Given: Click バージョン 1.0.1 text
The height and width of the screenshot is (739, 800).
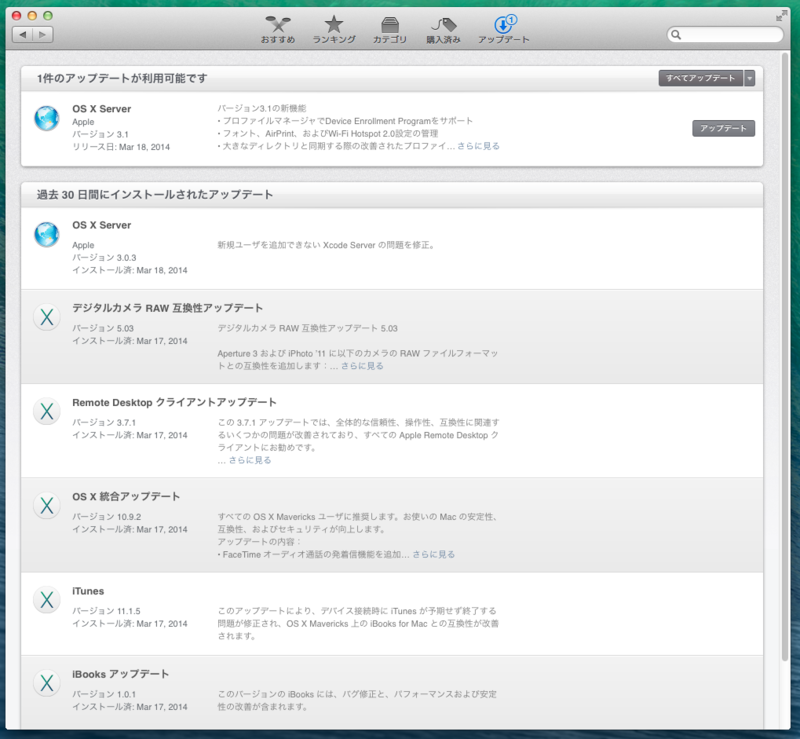Looking at the screenshot, I should pos(104,694).
